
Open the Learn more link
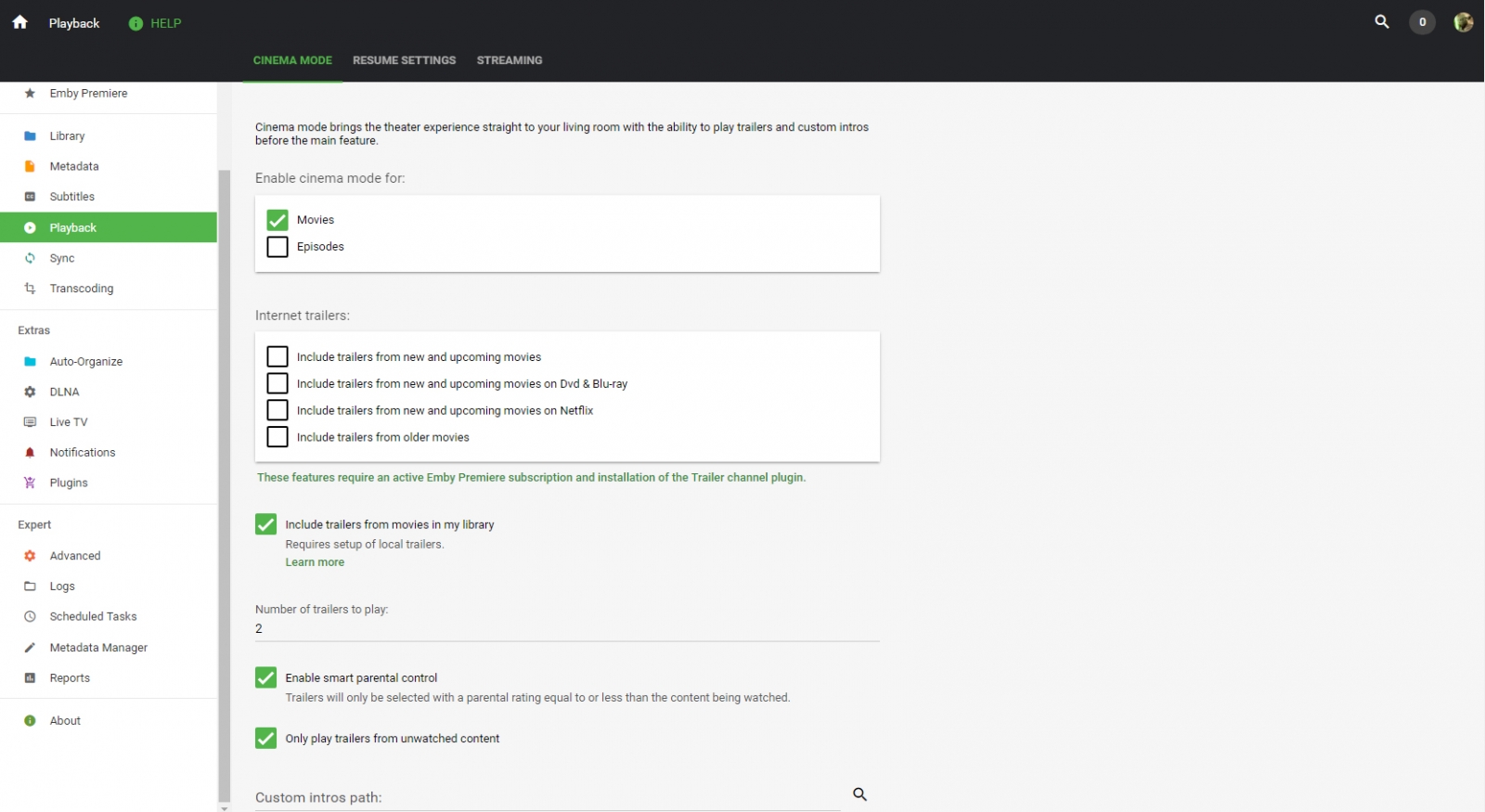pyautogui.click(x=315, y=562)
